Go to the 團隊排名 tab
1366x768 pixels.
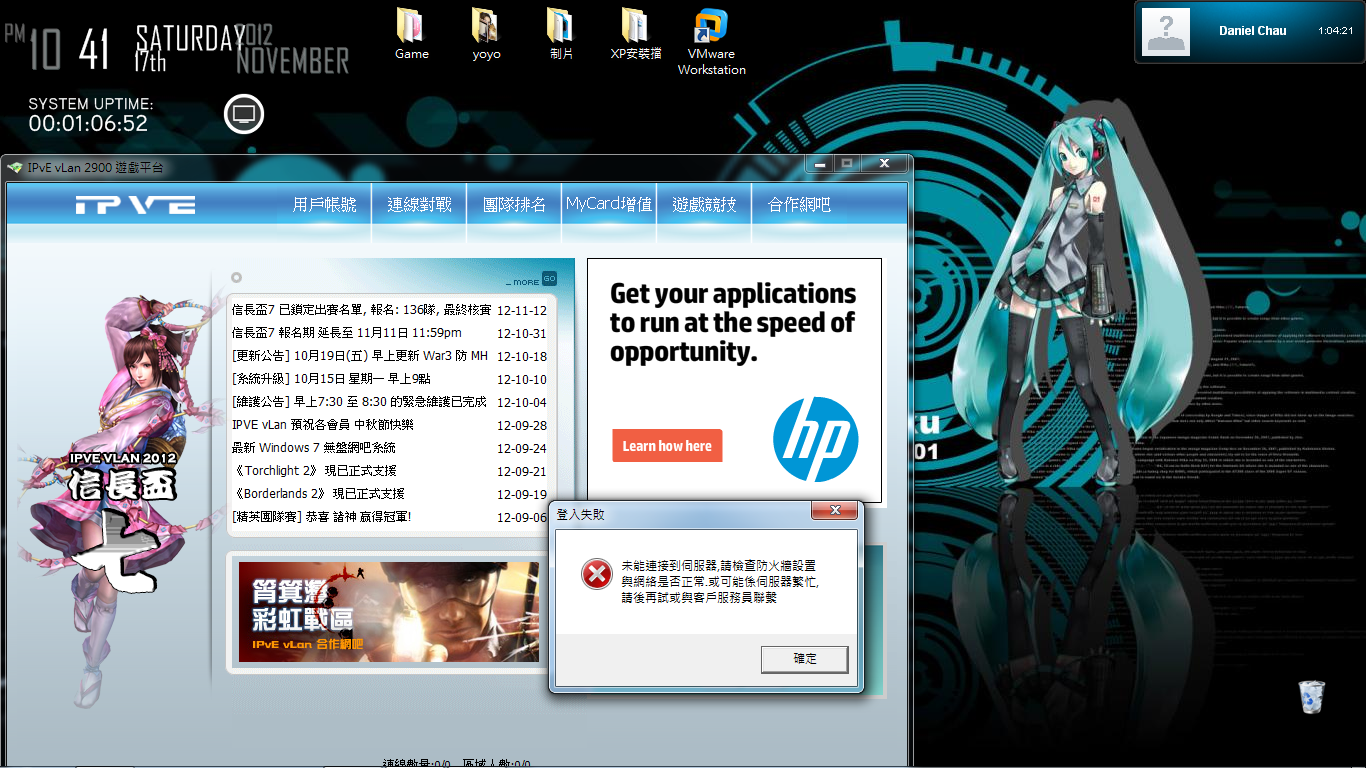(514, 204)
